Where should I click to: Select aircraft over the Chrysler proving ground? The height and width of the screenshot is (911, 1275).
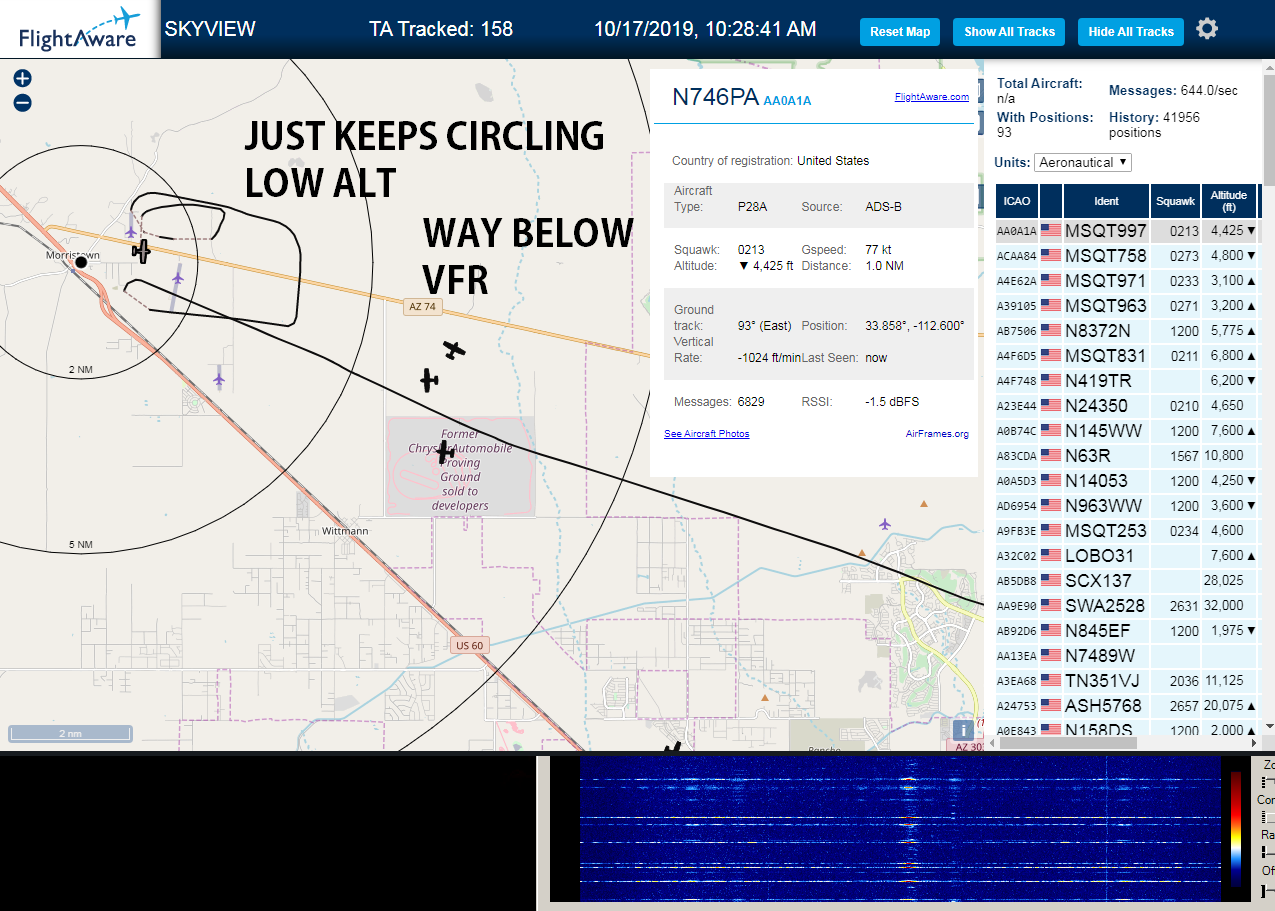[445, 451]
